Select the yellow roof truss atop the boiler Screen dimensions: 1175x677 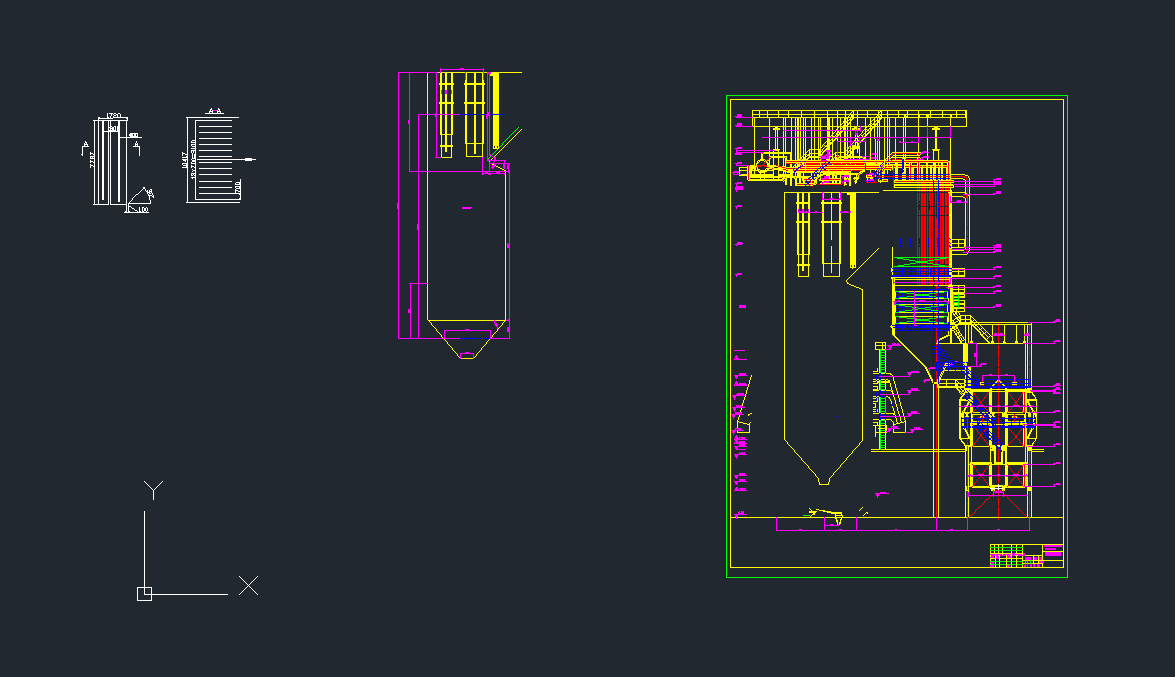[858, 118]
